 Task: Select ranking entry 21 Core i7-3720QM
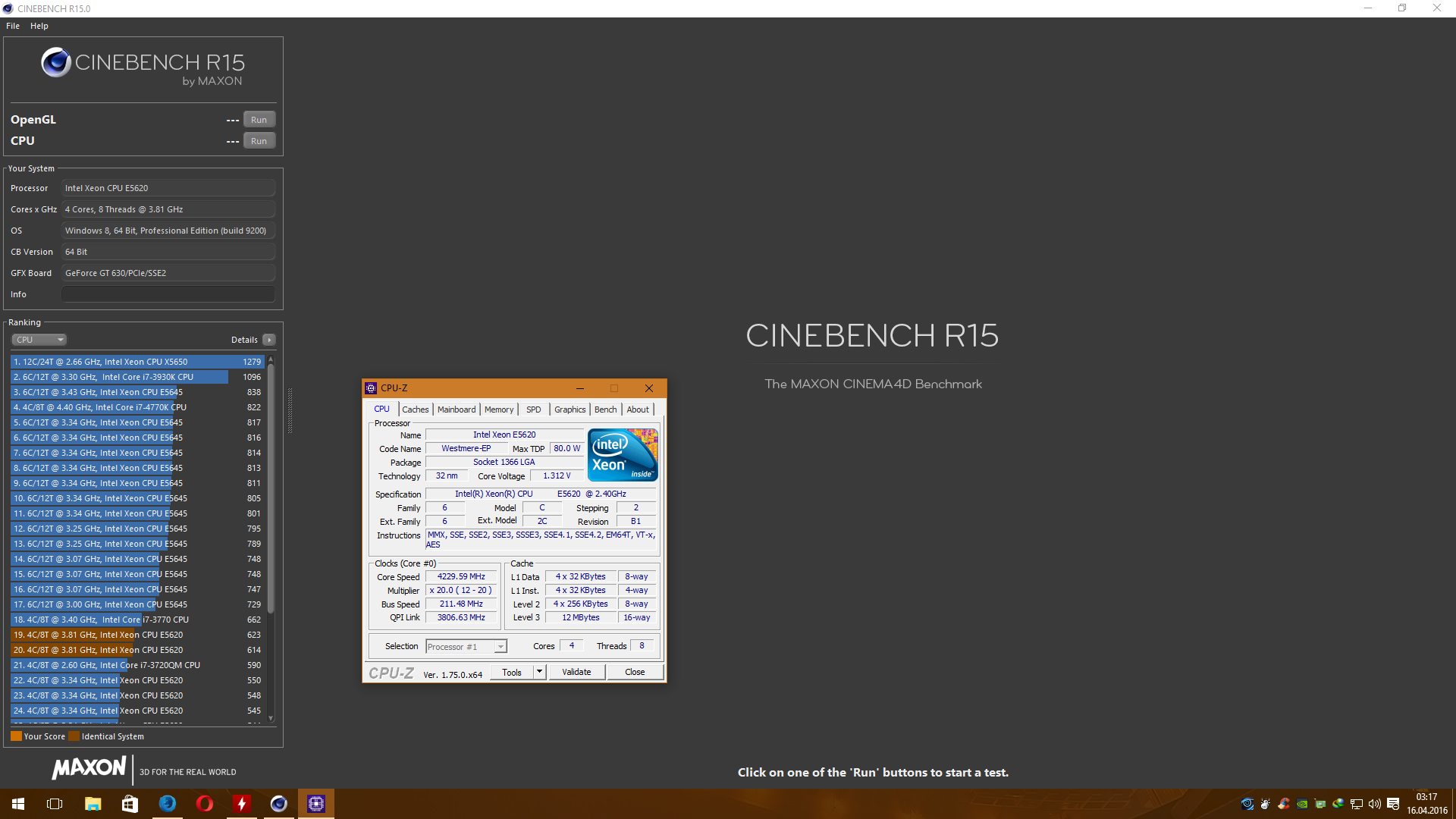click(x=137, y=665)
